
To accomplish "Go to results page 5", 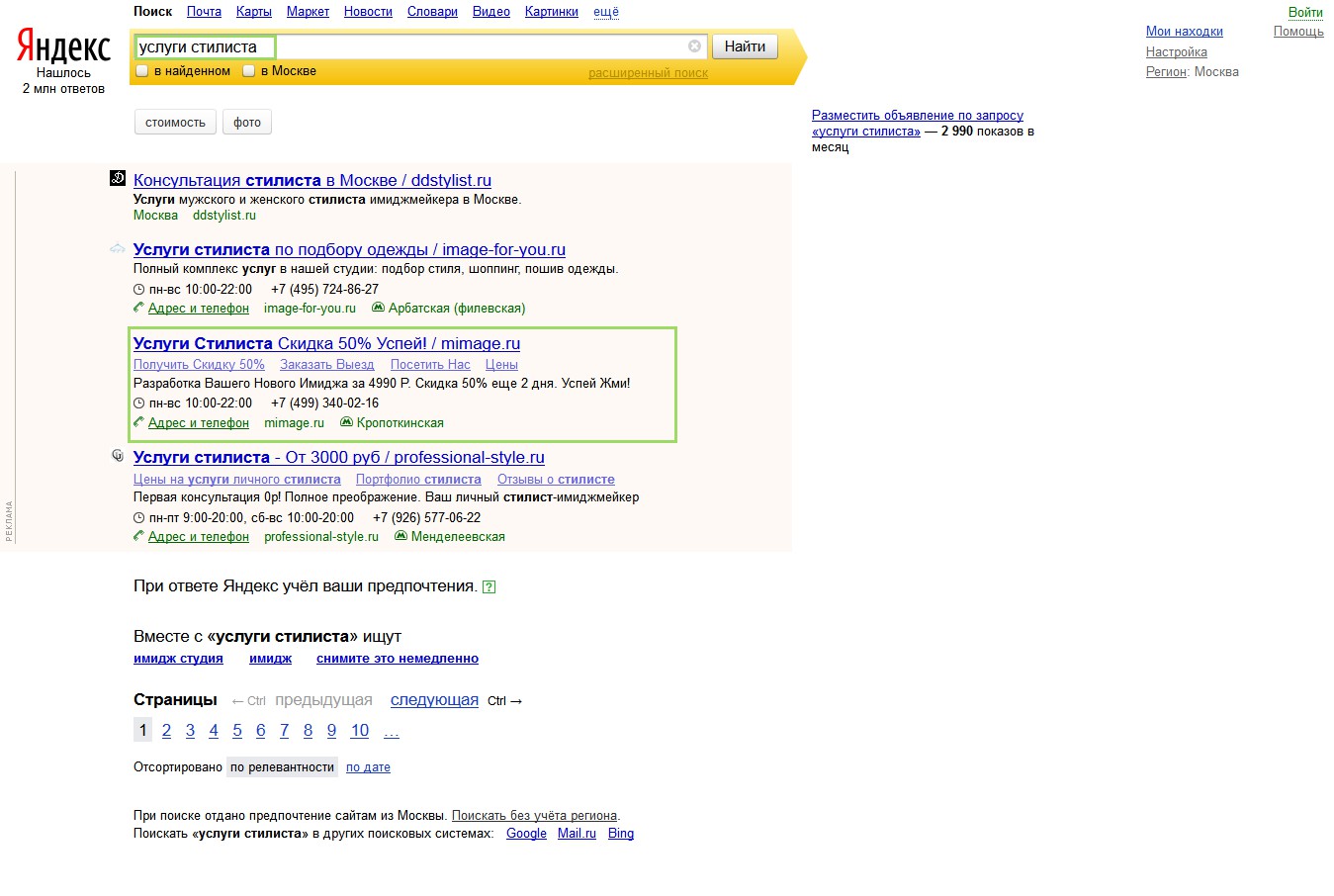I will (x=237, y=731).
